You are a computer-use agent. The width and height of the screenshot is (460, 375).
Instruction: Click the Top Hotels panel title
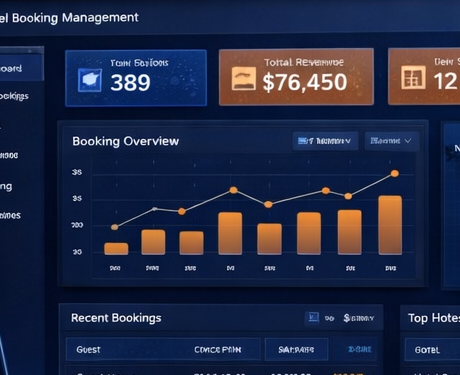click(x=434, y=318)
